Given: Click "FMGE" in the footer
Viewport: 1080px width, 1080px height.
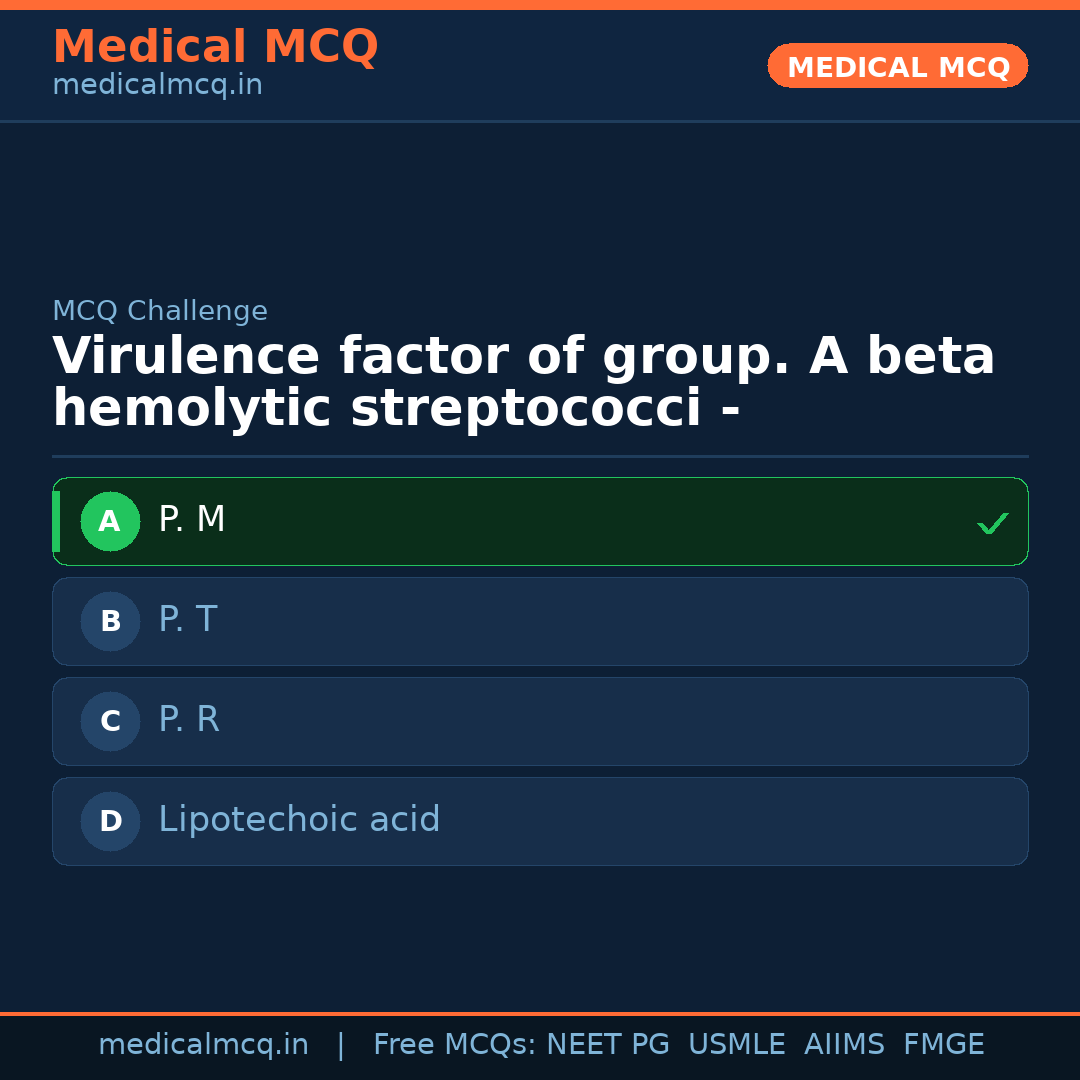Looking at the screenshot, I should (x=943, y=1045).
